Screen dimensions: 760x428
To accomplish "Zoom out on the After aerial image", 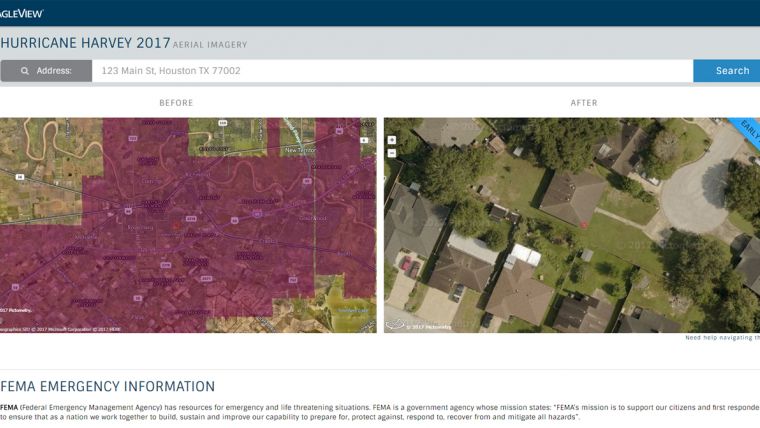I will coord(392,153).
